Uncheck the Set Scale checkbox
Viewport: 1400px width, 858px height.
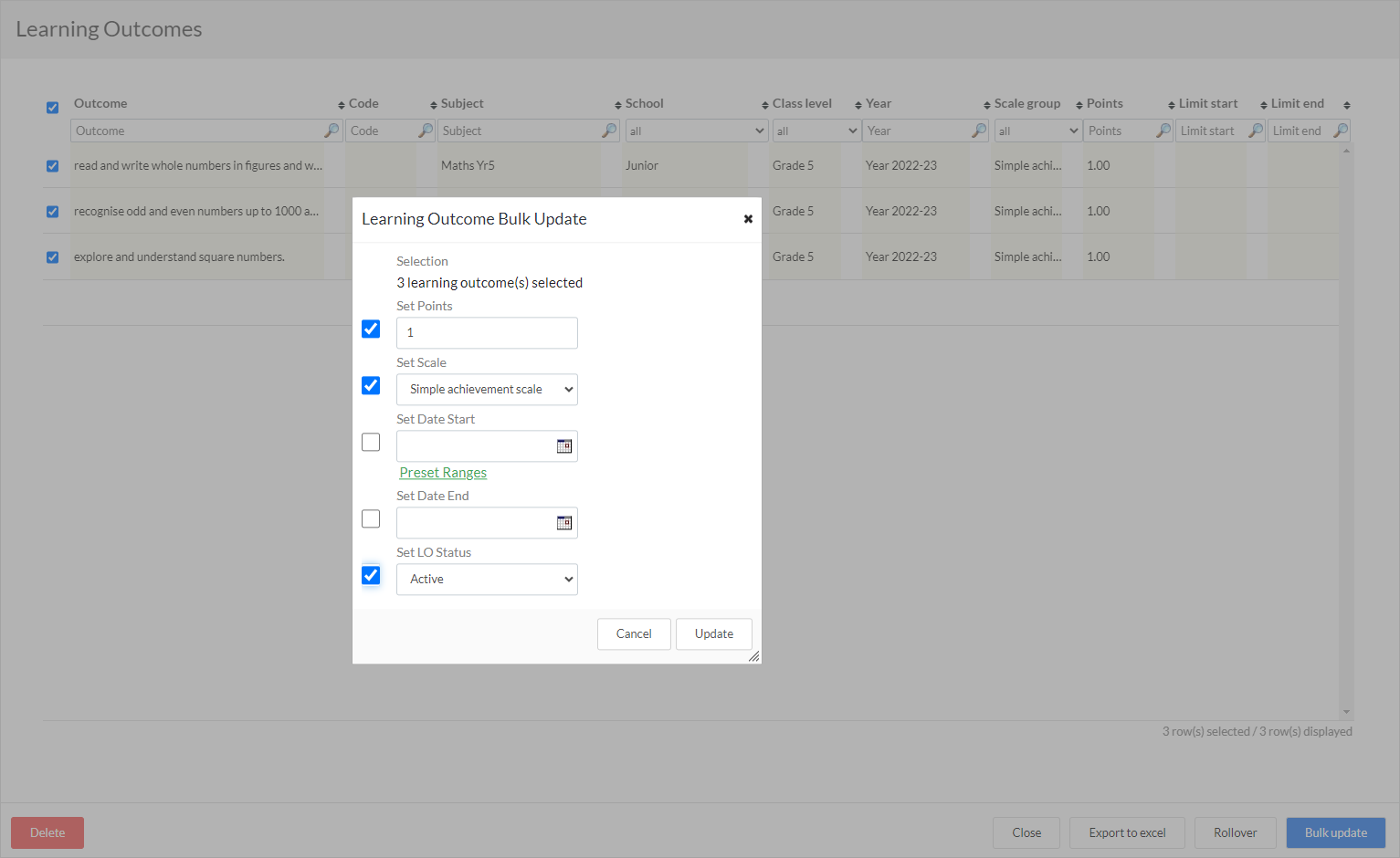371,385
